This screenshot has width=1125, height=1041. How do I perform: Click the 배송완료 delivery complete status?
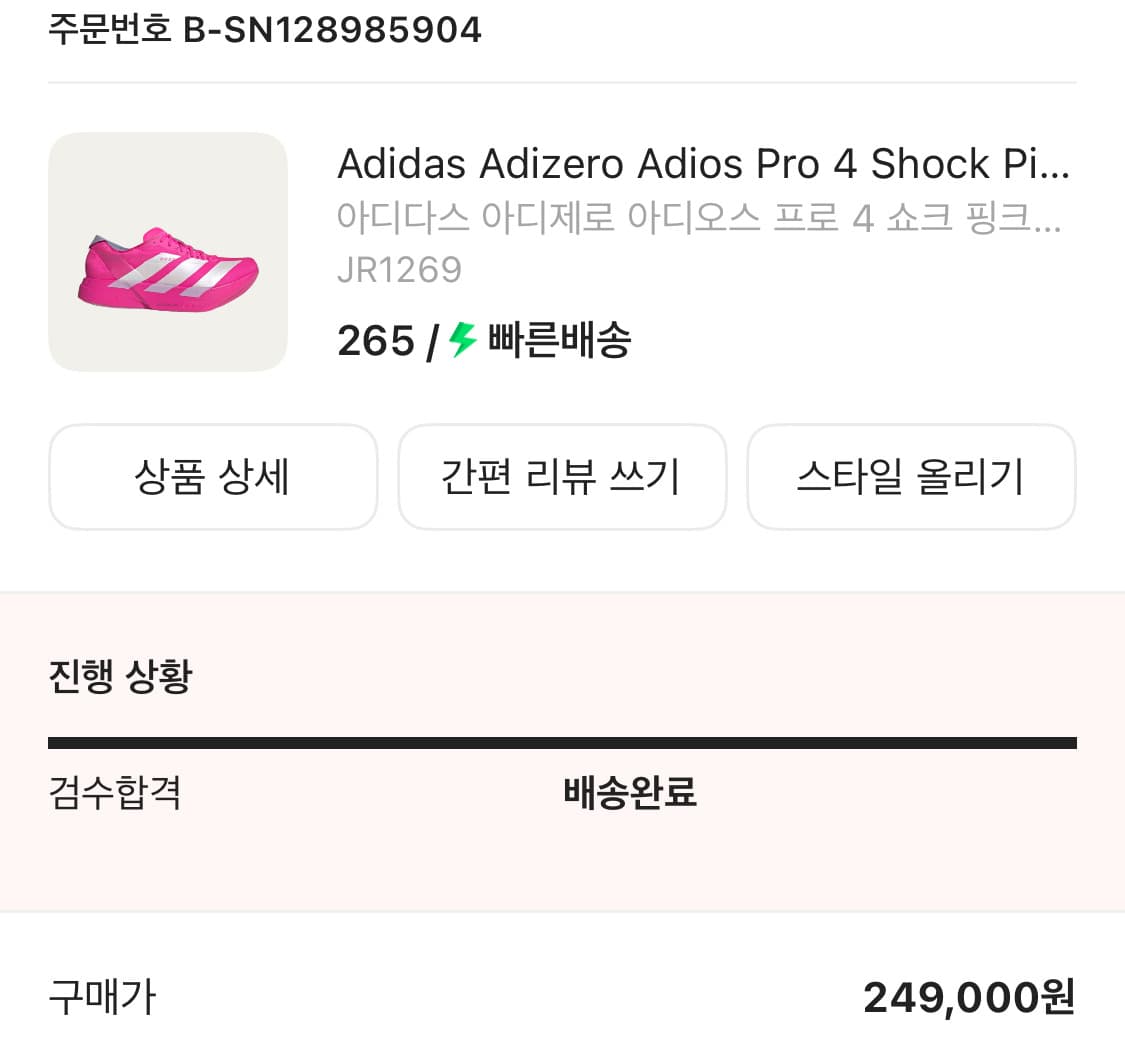(629, 795)
